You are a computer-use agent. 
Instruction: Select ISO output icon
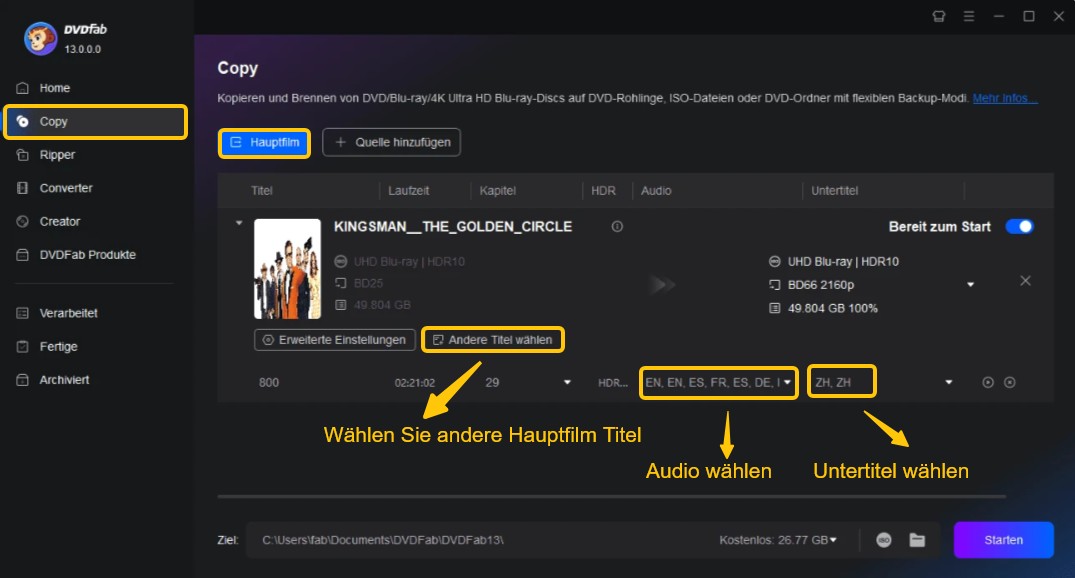tap(884, 540)
